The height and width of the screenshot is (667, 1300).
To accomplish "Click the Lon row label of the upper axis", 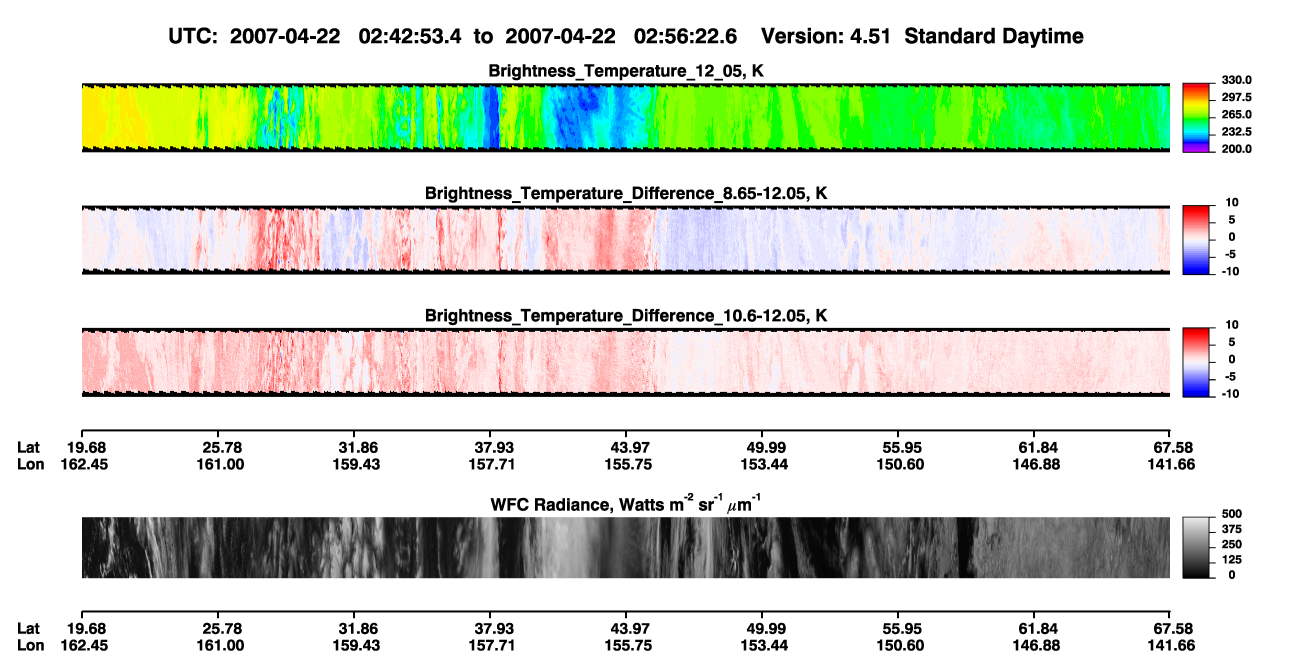I will pos(30,464).
